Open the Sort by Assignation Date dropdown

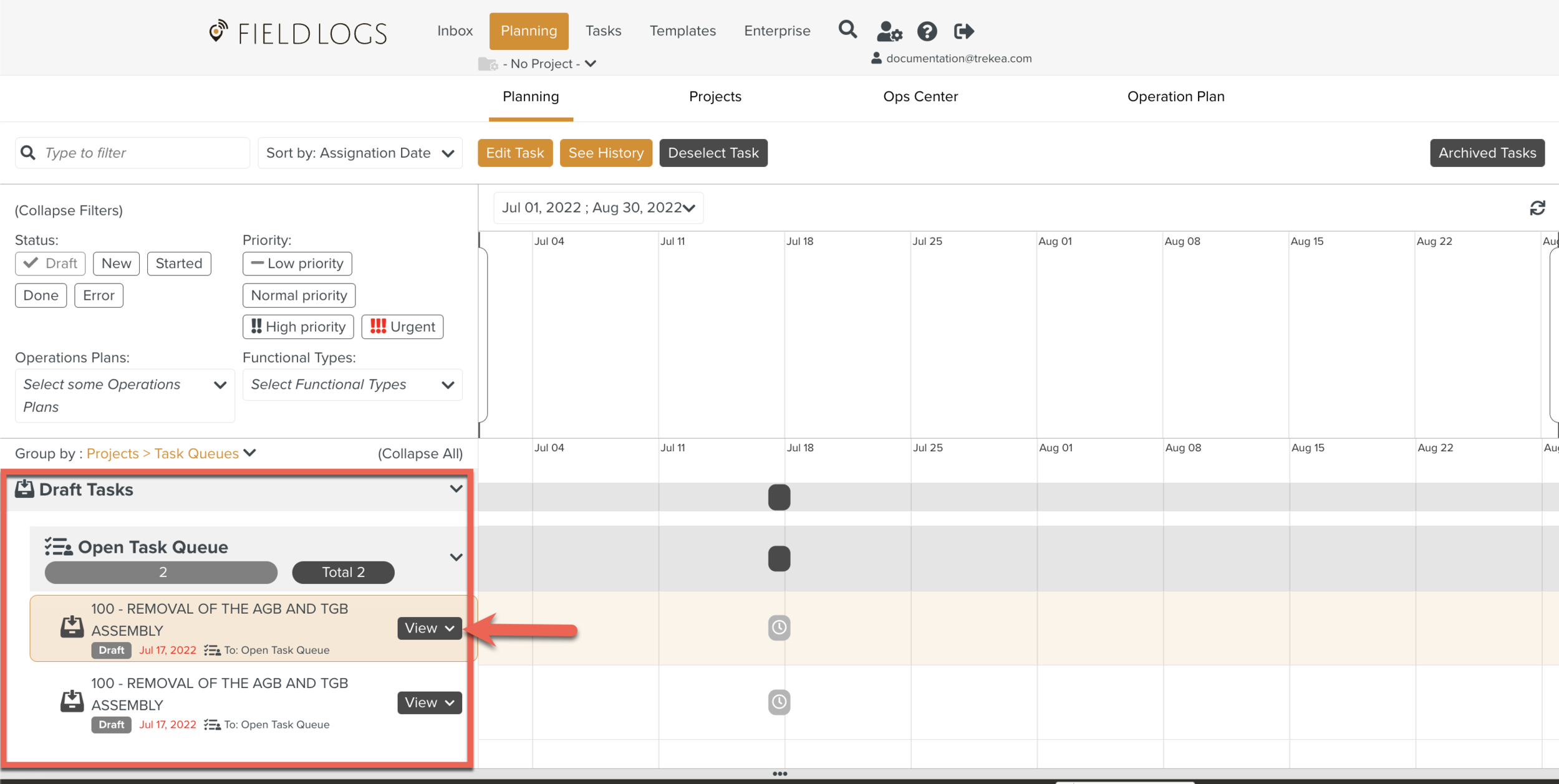360,153
